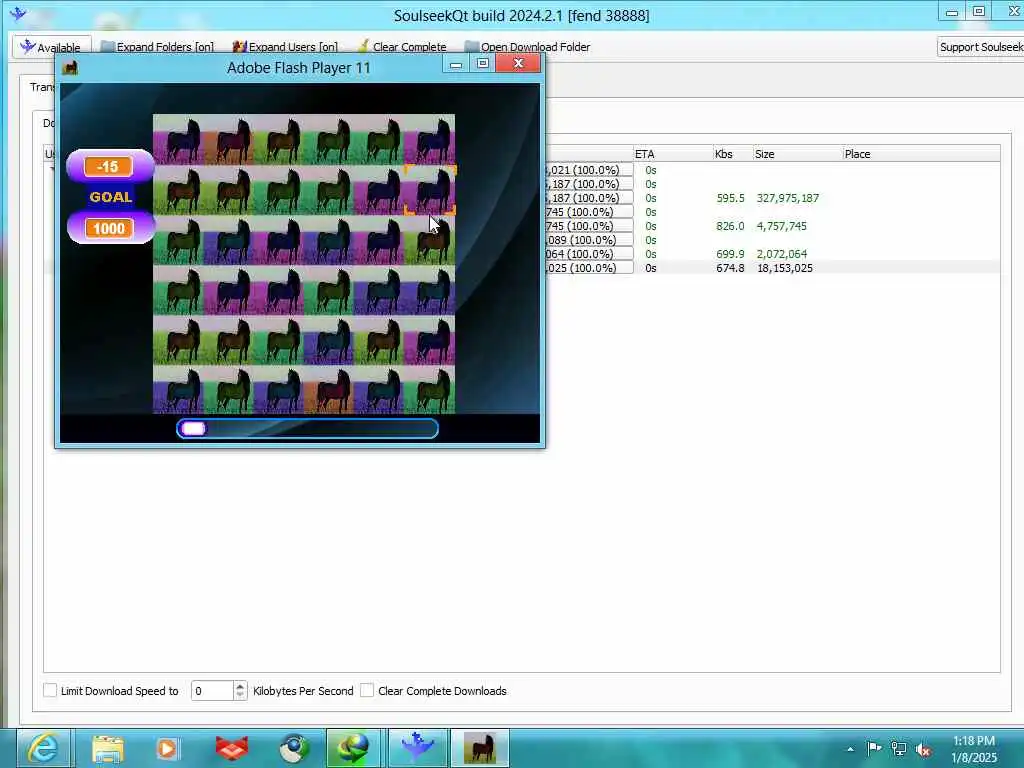Select the only purple horse tile in the fifth row
Viewport: 1024px width, 768px height.
point(329,340)
